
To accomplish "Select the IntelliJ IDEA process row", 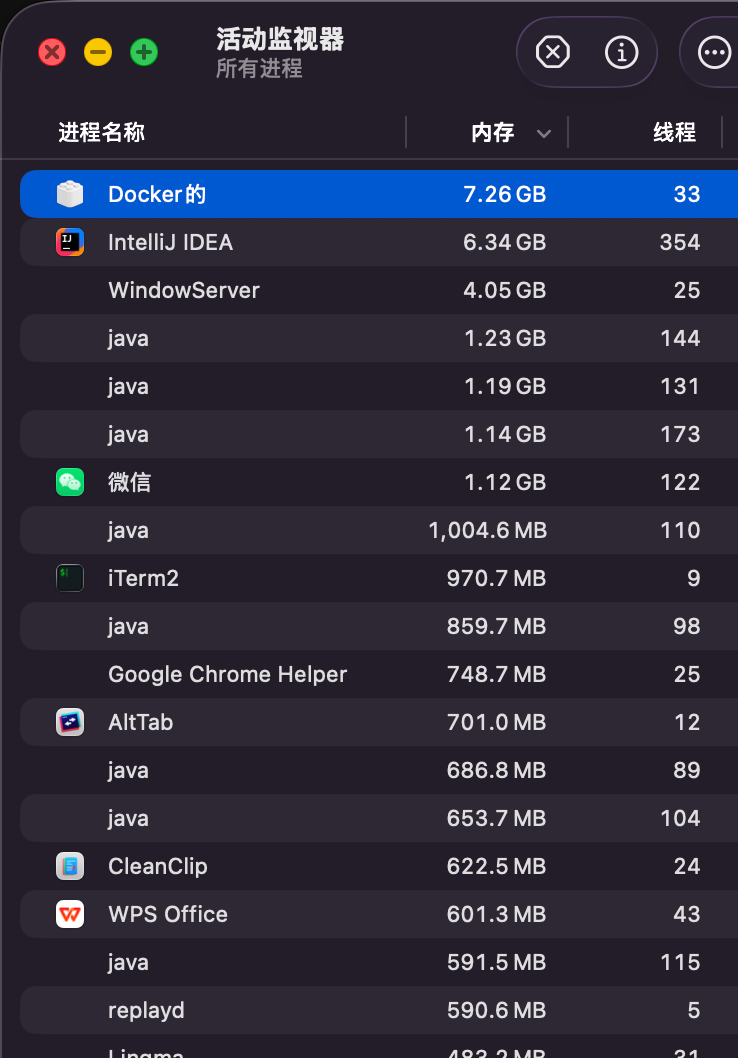I will [379, 242].
